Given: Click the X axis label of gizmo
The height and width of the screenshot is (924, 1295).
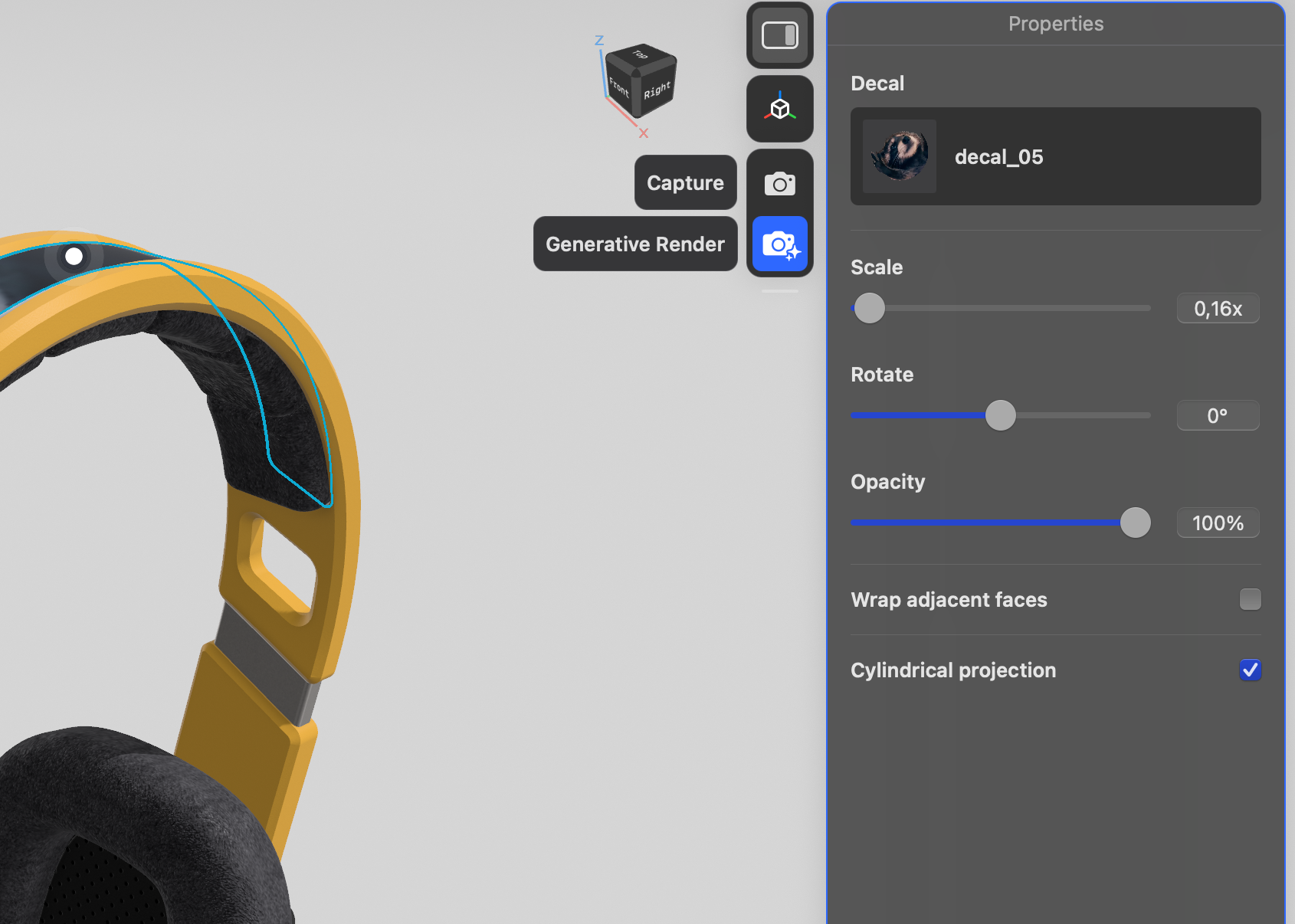Looking at the screenshot, I should pyautogui.click(x=644, y=133).
